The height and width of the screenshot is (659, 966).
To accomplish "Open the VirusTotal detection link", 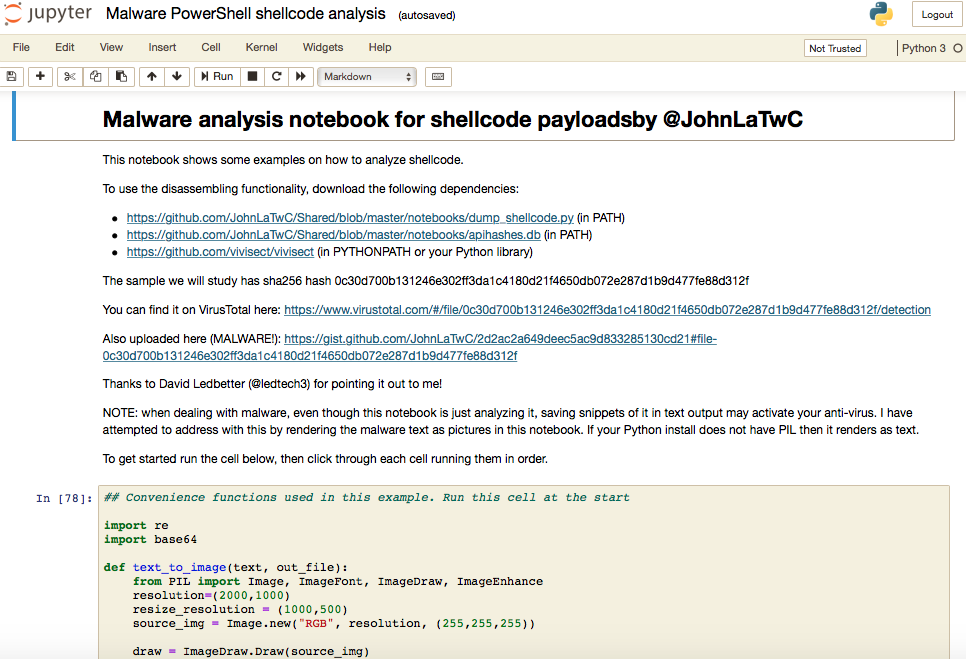I will (x=607, y=310).
